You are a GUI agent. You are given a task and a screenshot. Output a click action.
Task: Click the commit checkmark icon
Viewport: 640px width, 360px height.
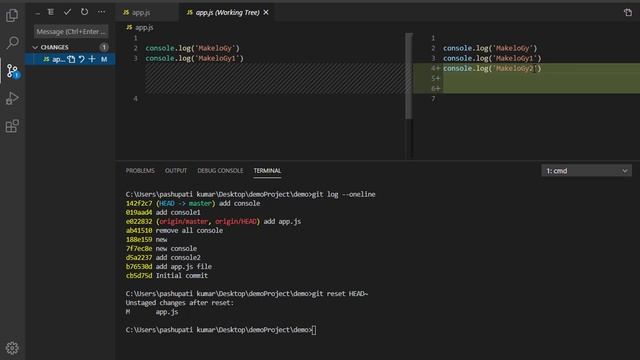(67, 12)
